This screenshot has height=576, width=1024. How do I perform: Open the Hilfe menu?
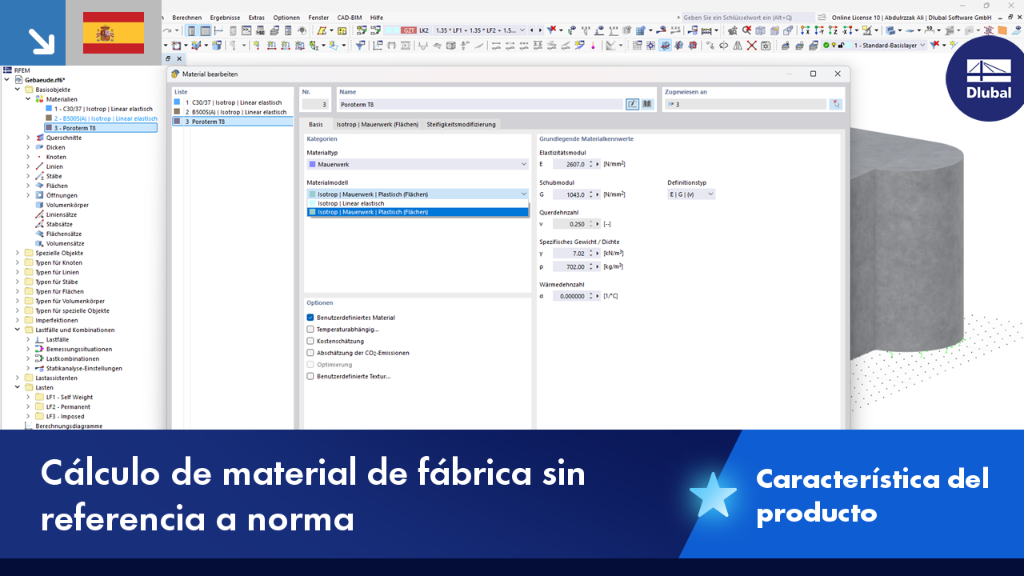[377, 18]
